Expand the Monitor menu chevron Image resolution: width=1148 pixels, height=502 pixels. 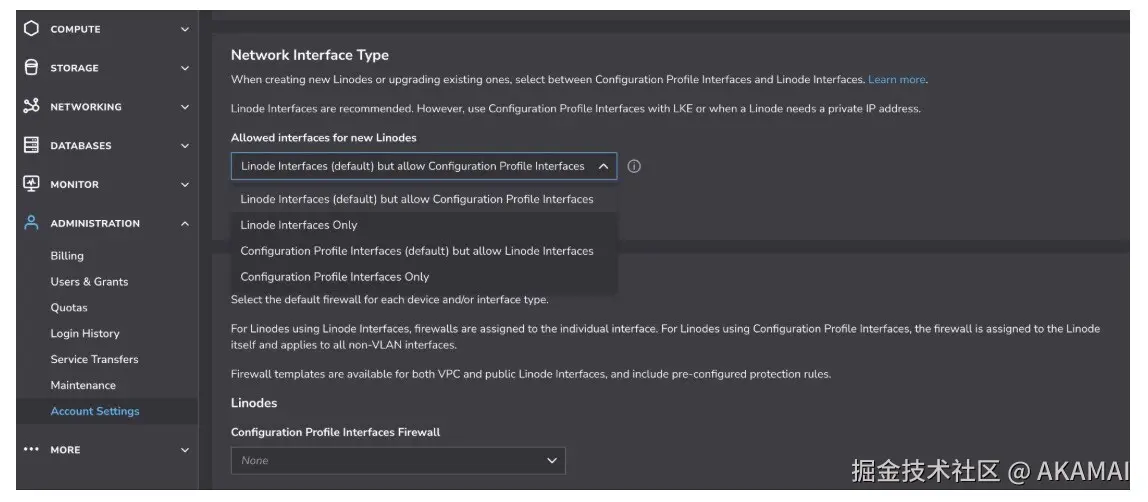point(184,184)
